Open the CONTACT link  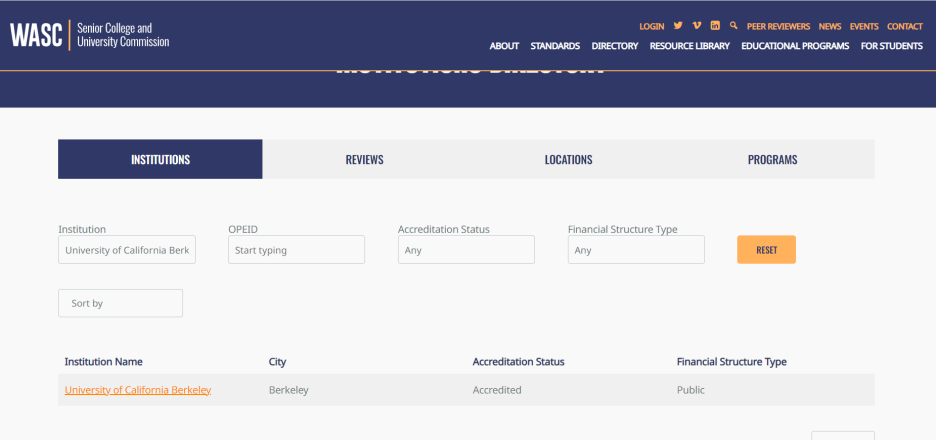tap(905, 26)
